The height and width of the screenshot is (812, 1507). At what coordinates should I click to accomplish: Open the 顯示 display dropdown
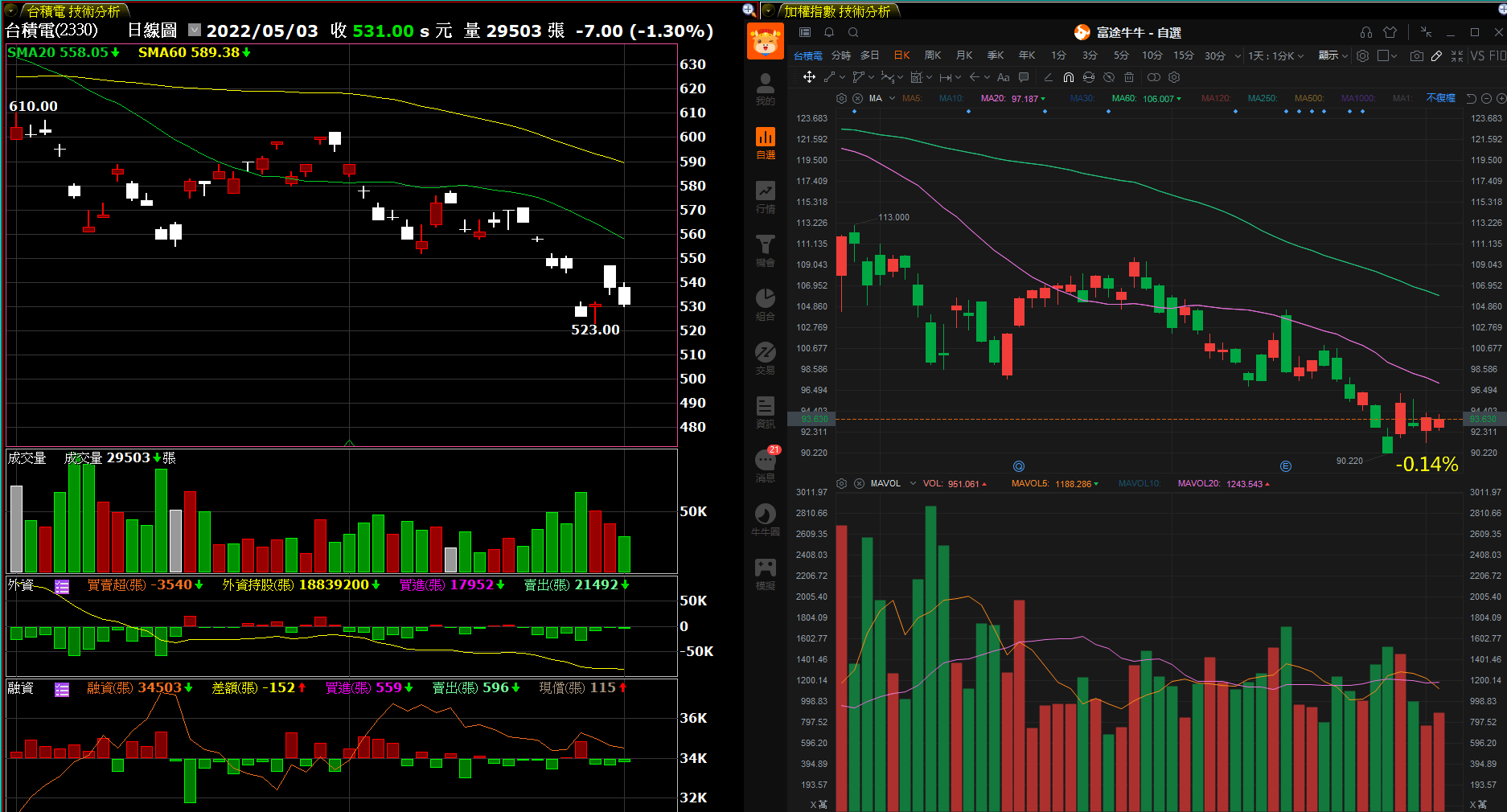[x=1332, y=55]
